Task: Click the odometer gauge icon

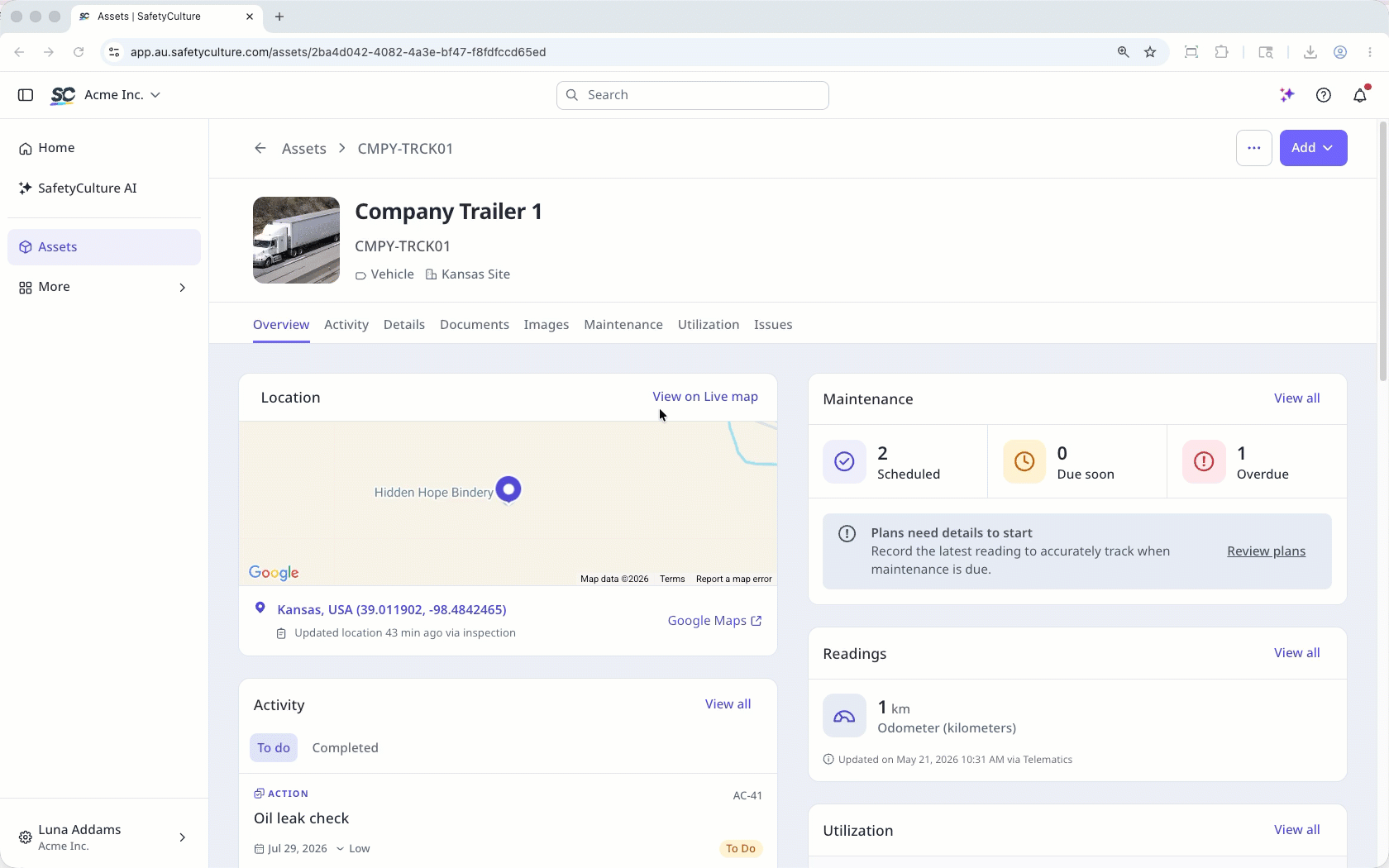Action: [844, 716]
